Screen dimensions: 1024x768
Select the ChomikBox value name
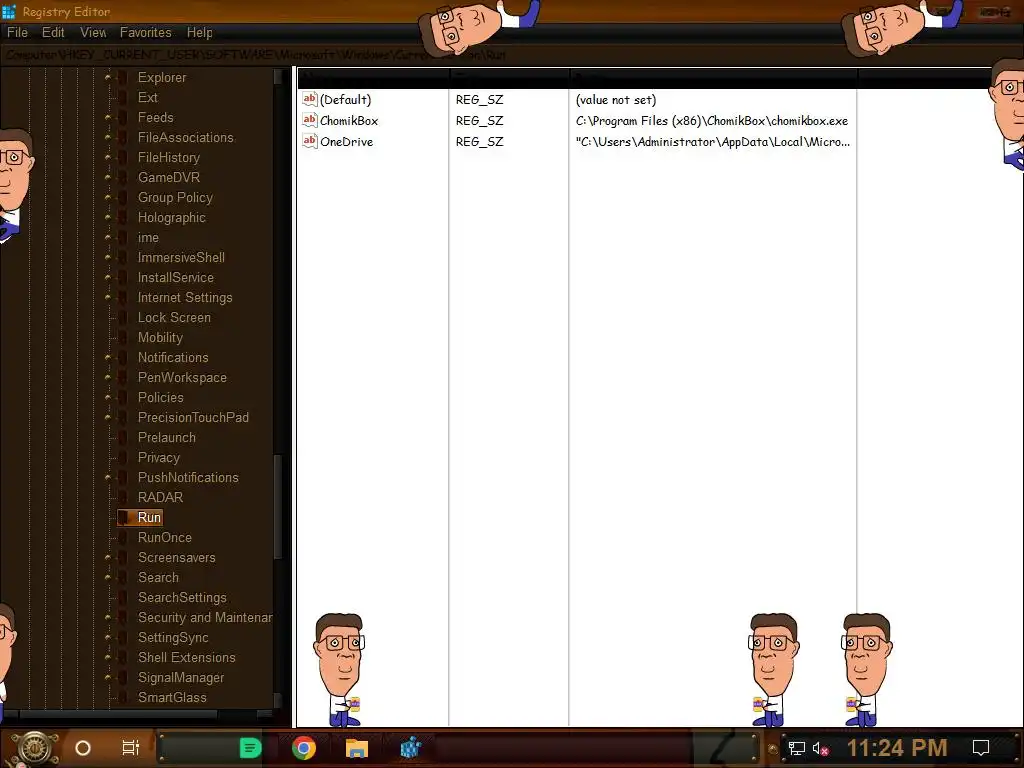tap(349, 121)
